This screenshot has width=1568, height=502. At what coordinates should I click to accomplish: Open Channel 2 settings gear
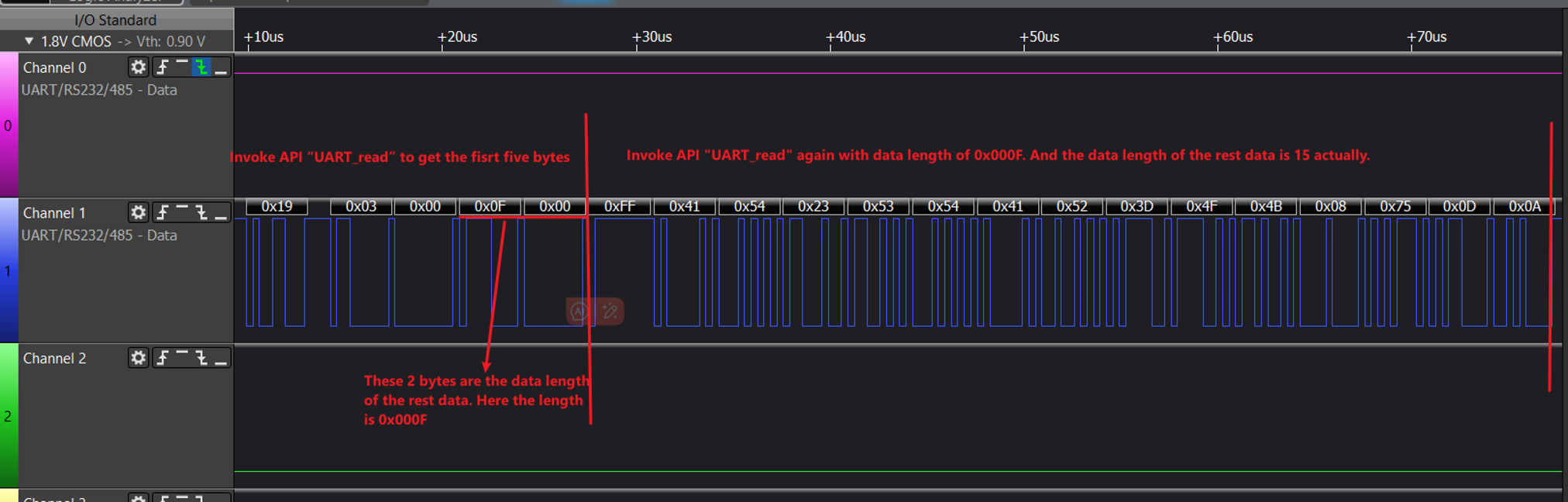[x=138, y=358]
